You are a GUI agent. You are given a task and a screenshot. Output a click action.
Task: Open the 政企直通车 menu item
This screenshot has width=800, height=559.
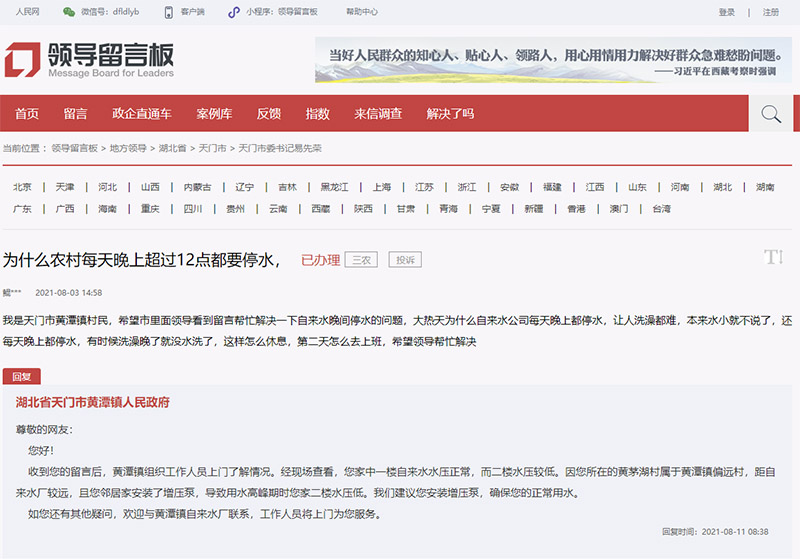point(141,114)
